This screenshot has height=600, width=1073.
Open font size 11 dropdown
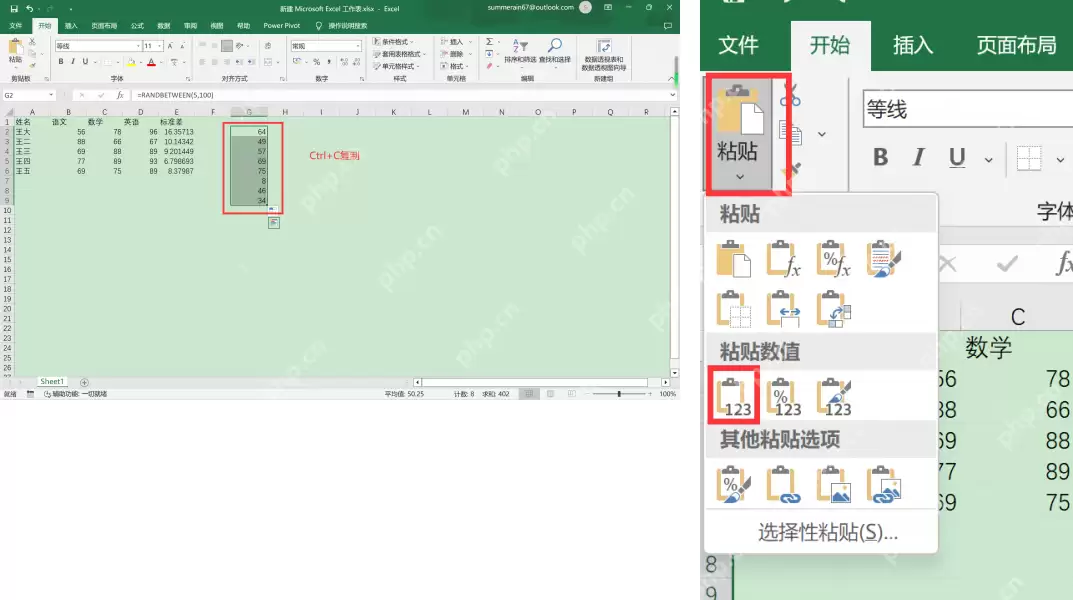(160, 46)
